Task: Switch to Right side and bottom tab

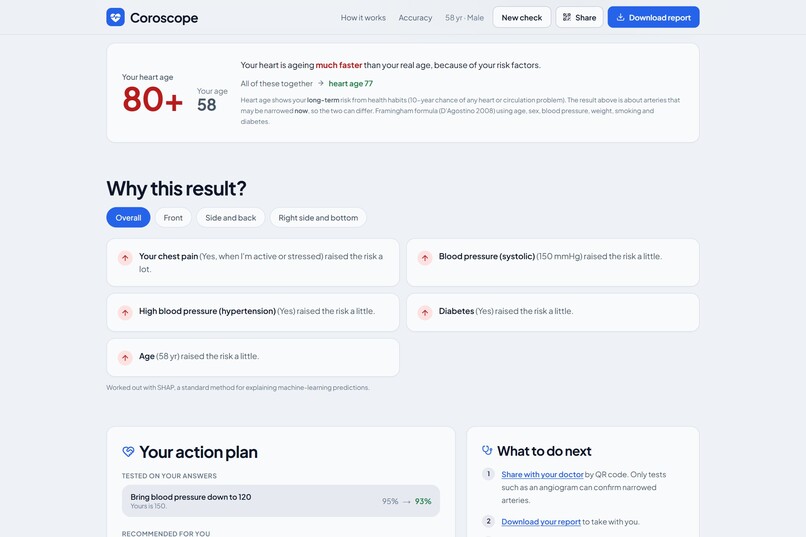Action: pos(318,217)
